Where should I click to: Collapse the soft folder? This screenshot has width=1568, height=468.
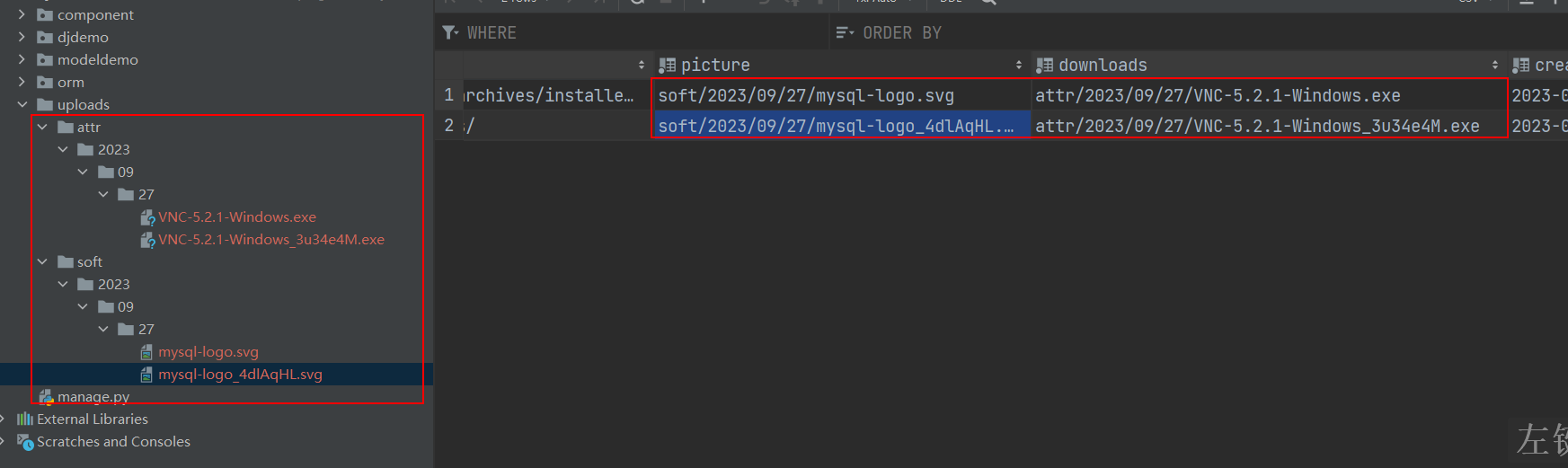click(x=42, y=262)
